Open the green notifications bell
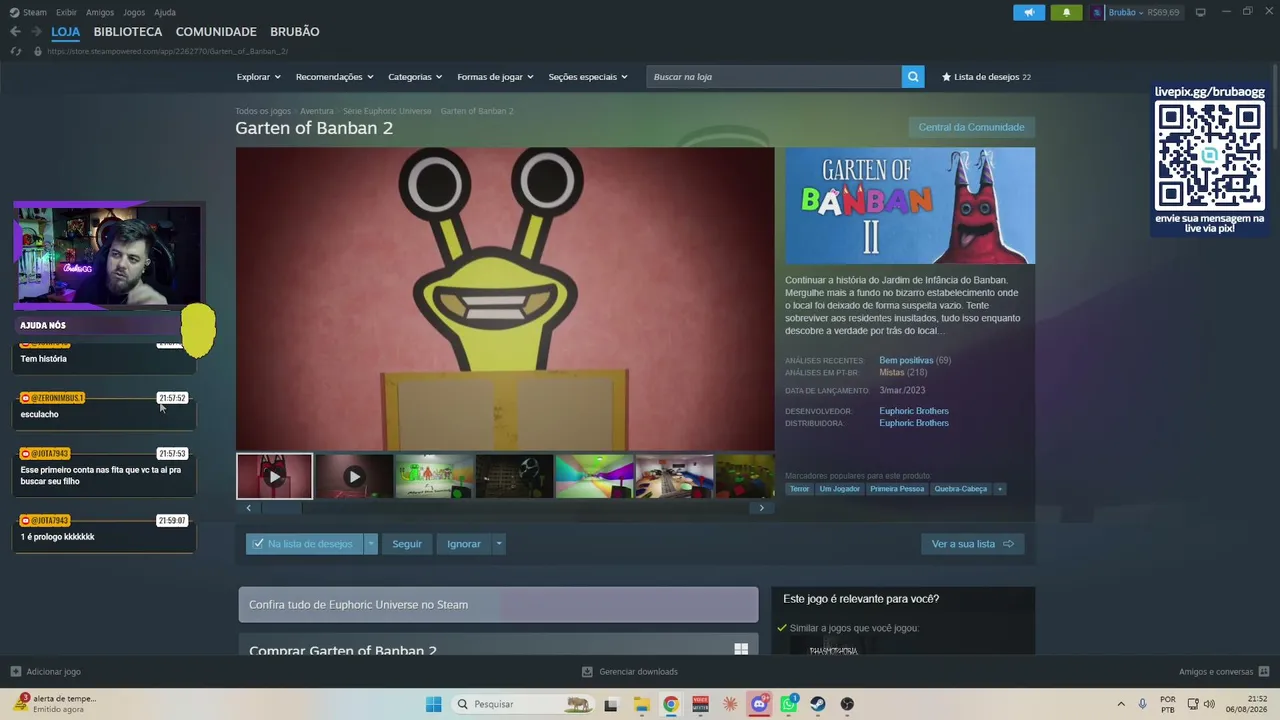Image resolution: width=1280 pixels, height=720 pixels. click(1066, 12)
